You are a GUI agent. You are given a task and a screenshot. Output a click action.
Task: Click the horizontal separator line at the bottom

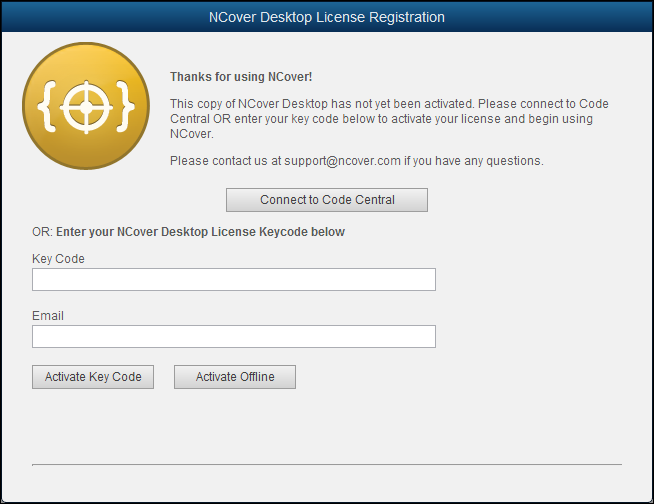point(327,465)
